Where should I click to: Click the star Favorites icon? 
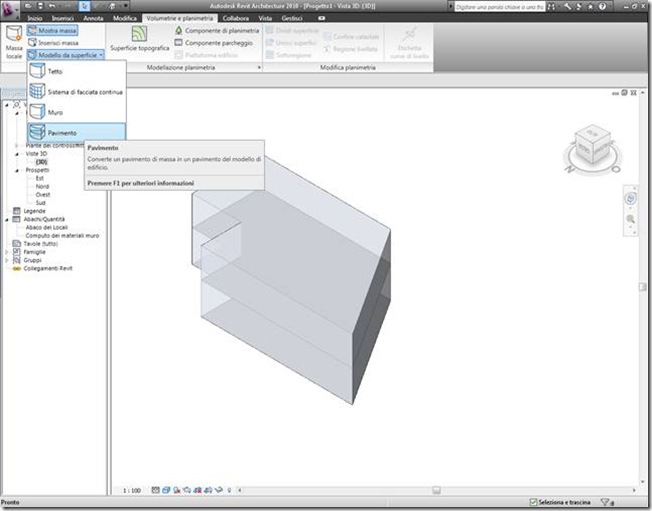tap(590, 7)
